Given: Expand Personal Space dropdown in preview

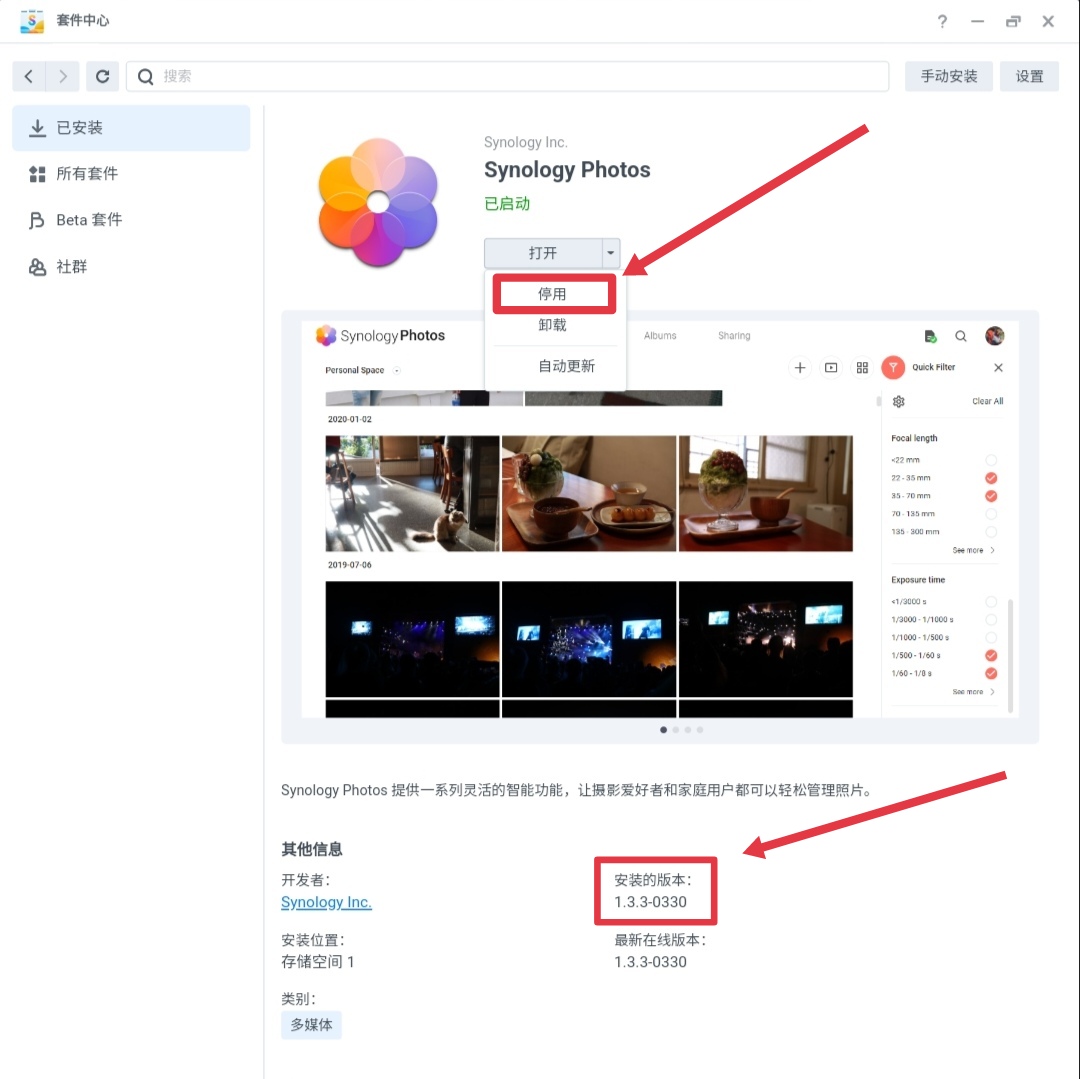Looking at the screenshot, I should point(397,371).
